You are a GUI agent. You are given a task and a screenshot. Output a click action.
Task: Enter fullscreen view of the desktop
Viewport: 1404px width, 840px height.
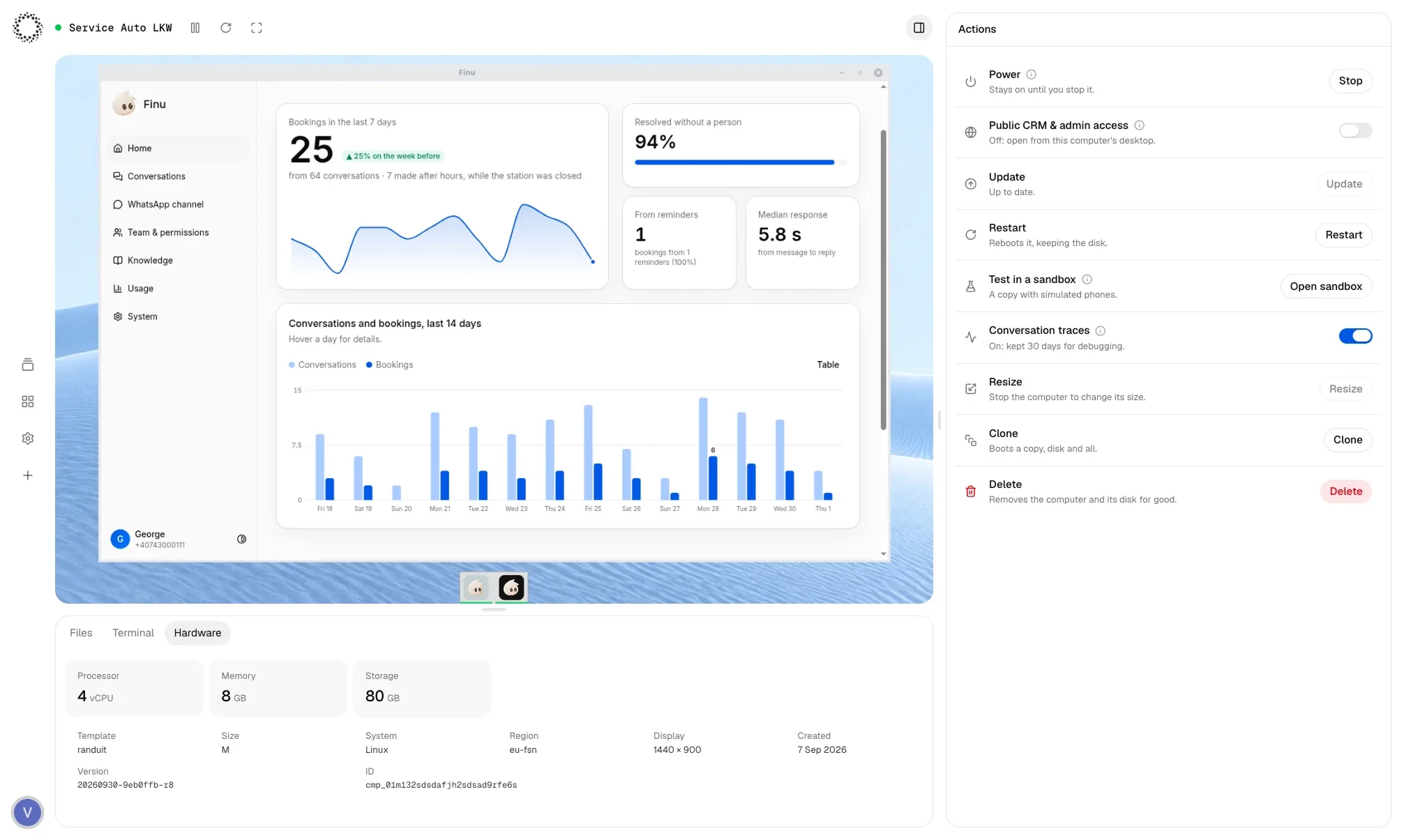click(257, 28)
